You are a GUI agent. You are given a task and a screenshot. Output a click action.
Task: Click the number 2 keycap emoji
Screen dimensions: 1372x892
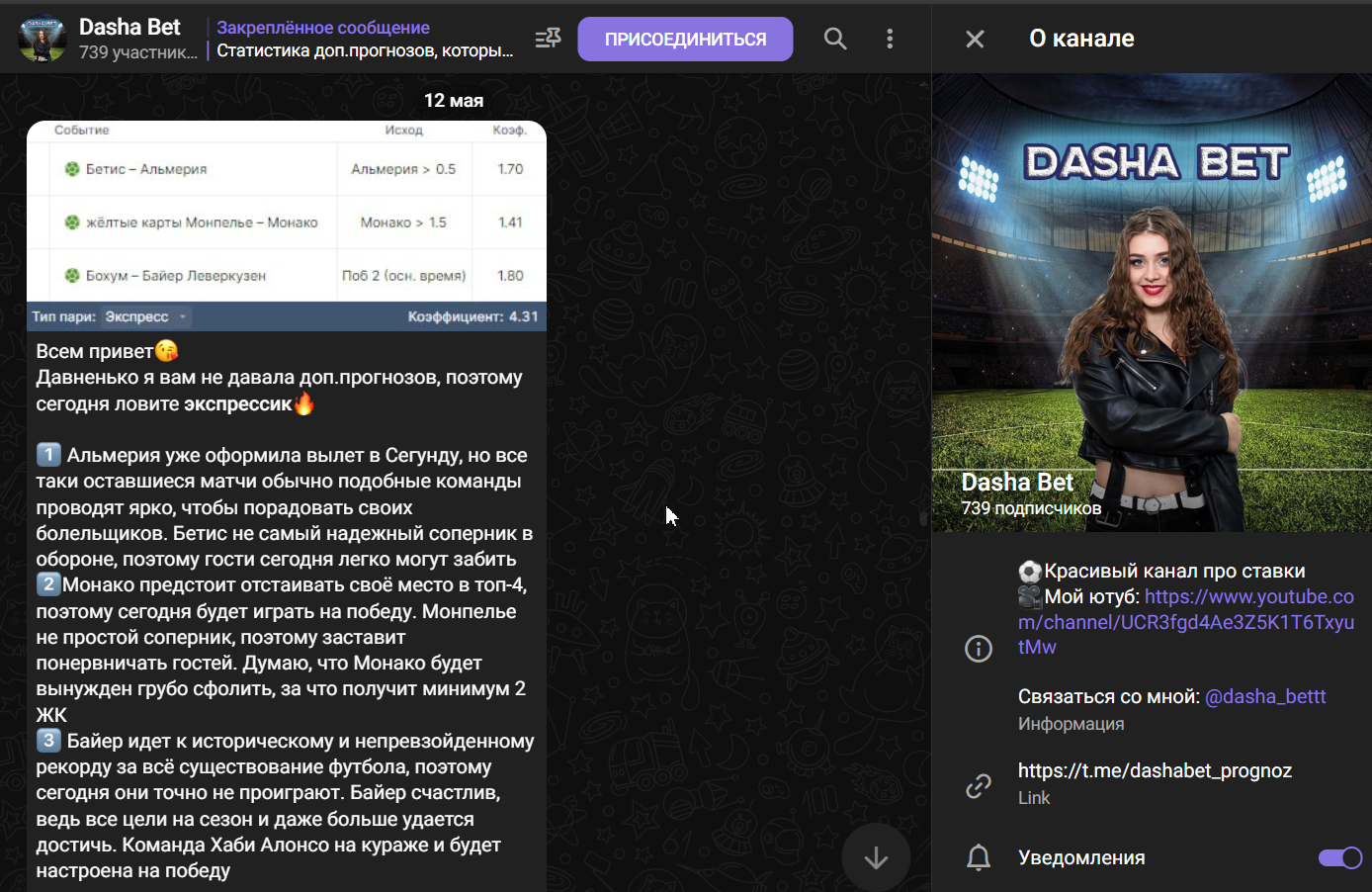(x=48, y=584)
